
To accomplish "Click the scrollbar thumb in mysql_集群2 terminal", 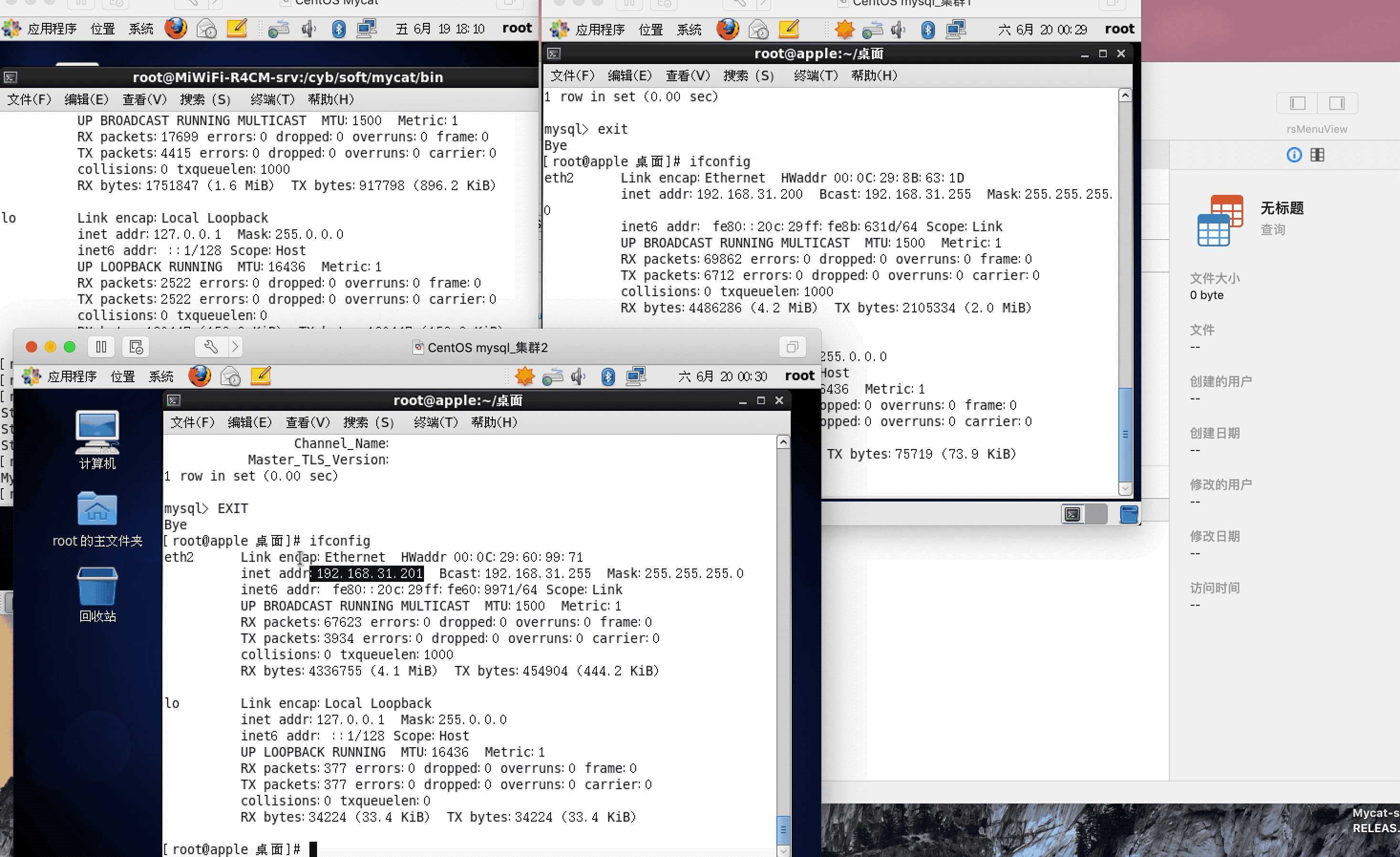I will point(783,829).
